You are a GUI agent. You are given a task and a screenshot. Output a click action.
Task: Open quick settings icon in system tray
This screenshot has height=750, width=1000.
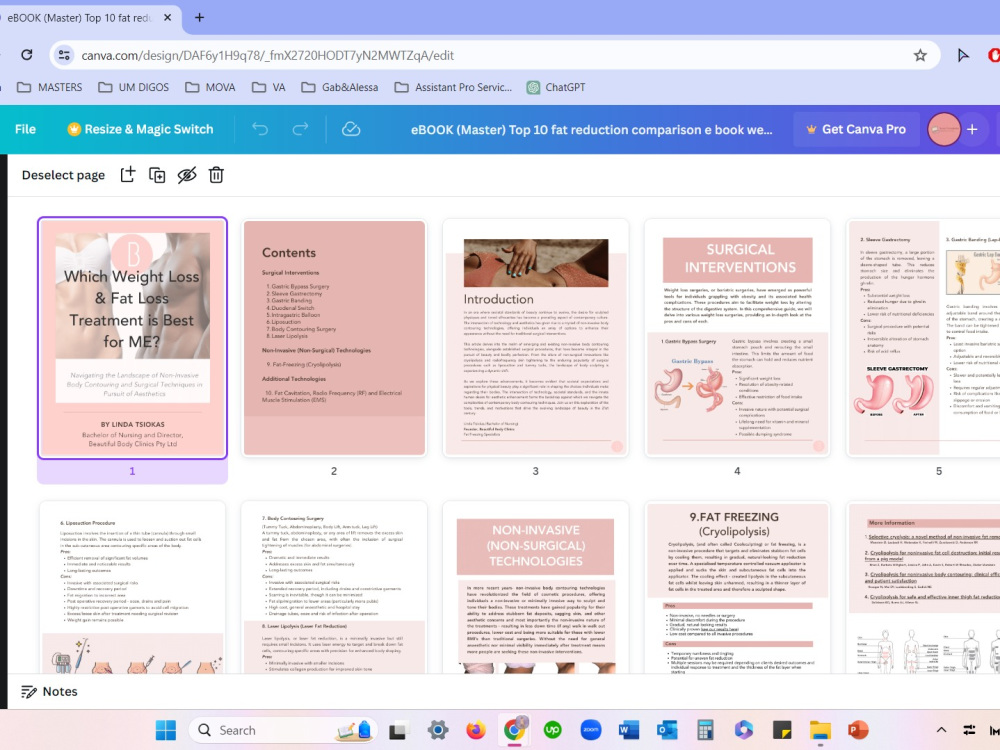[969, 730]
